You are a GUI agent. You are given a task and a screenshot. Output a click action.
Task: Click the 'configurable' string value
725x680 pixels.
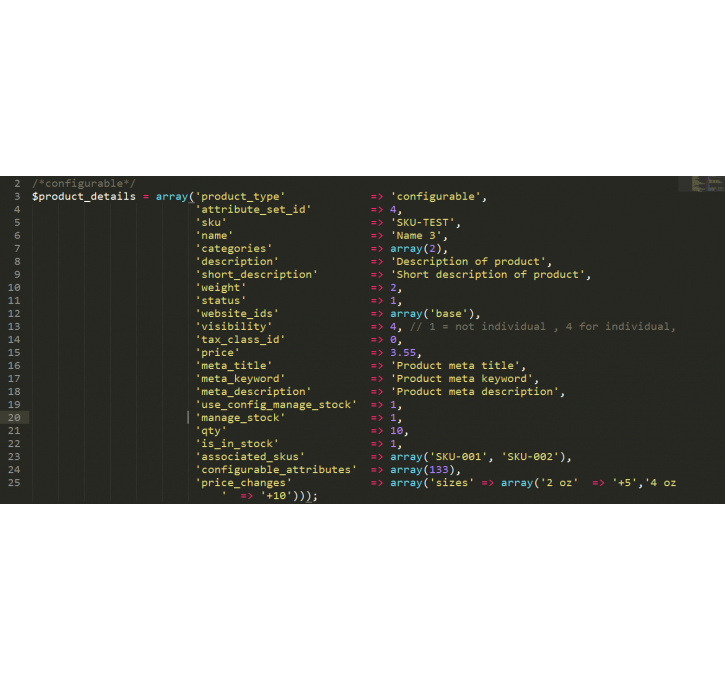(436, 196)
